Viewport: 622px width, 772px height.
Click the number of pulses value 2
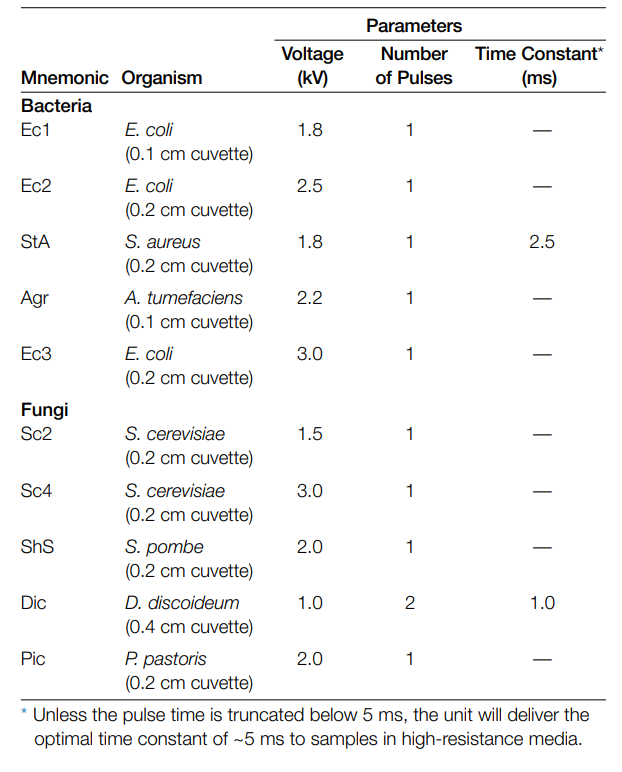[x=409, y=603]
